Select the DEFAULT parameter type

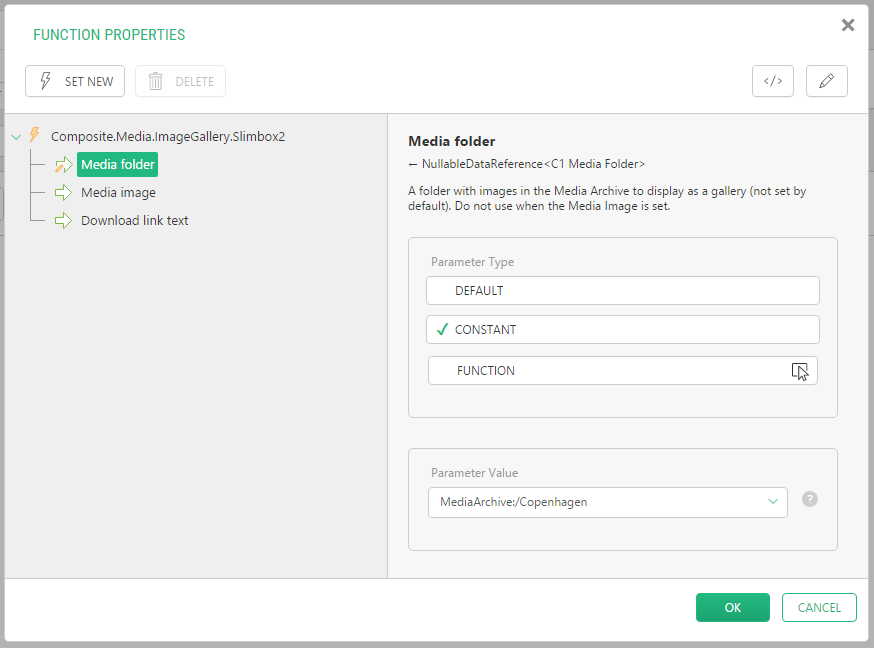622,291
